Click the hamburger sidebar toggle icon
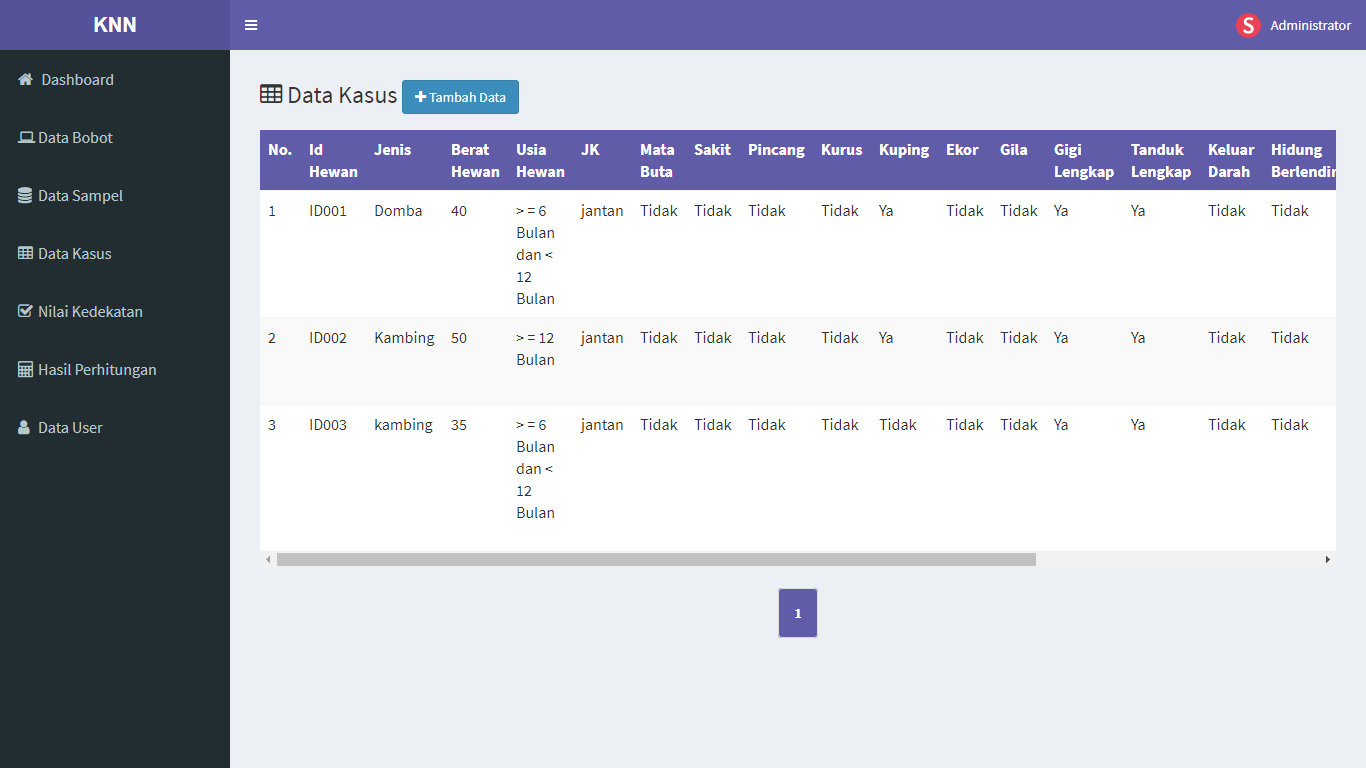1366x768 pixels. coord(251,25)
